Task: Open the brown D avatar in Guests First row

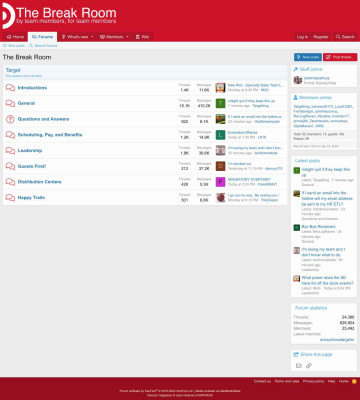Action: [220, 166]
